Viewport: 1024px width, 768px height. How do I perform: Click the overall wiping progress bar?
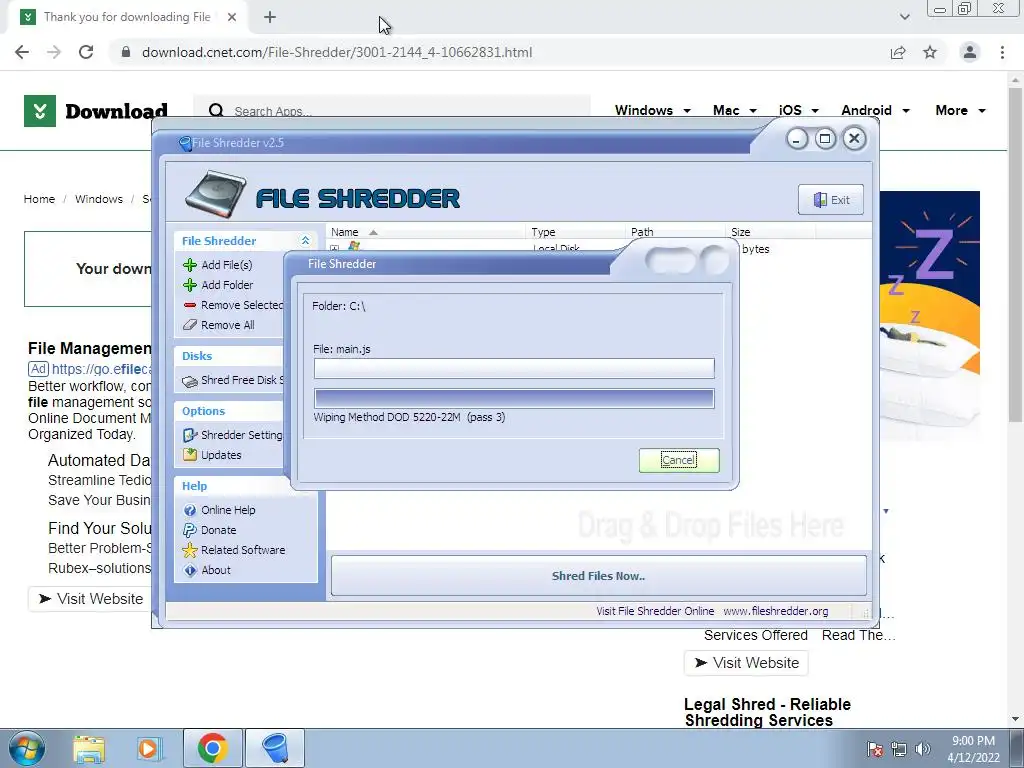coord(514,398)
